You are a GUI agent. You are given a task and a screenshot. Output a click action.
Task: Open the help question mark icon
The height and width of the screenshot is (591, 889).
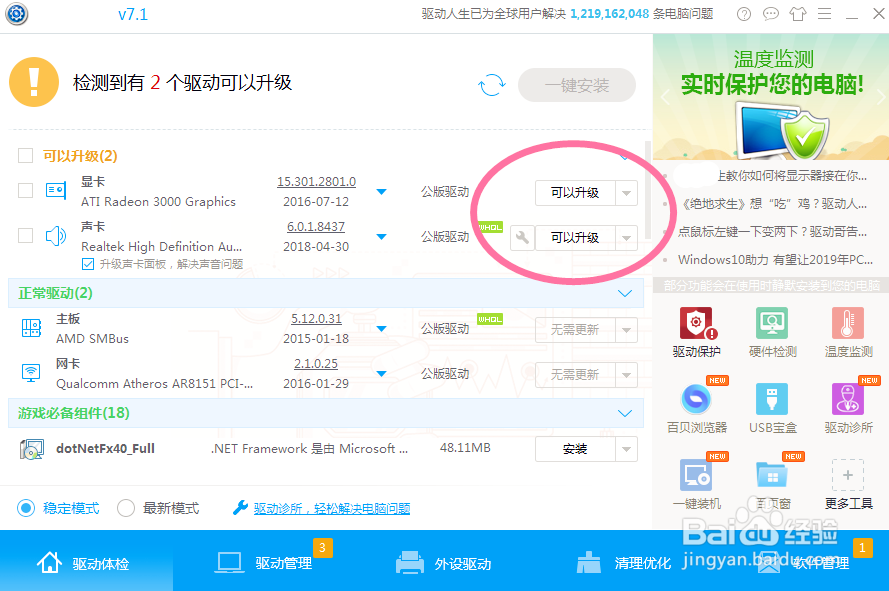point(743,14)
